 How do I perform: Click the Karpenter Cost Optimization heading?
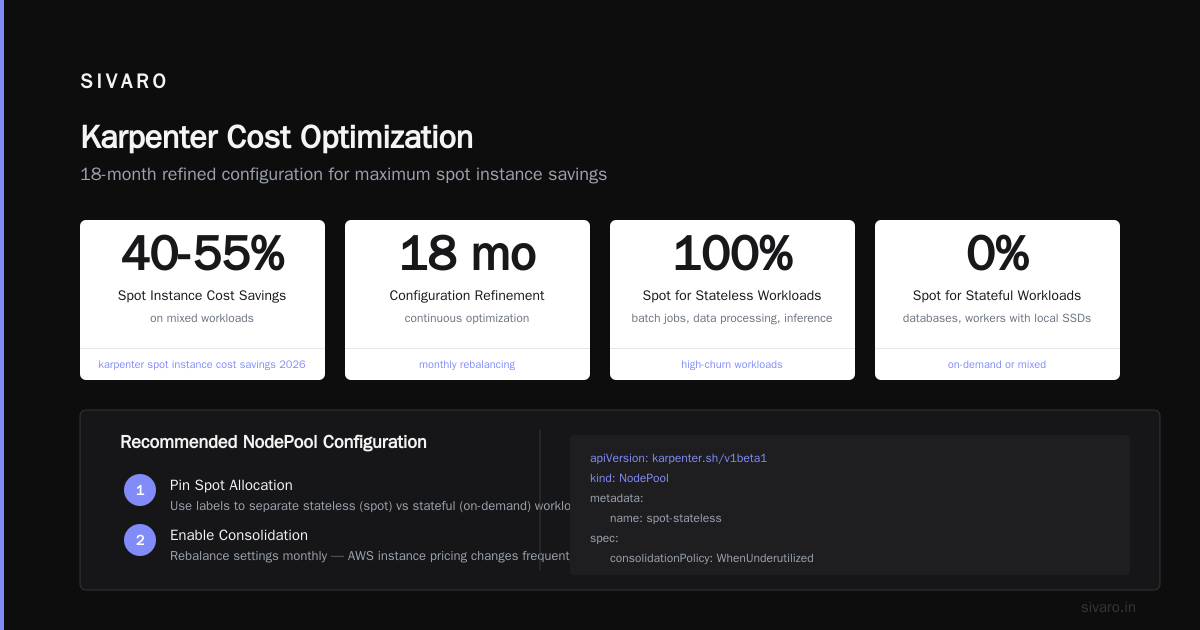pos(276,137)
